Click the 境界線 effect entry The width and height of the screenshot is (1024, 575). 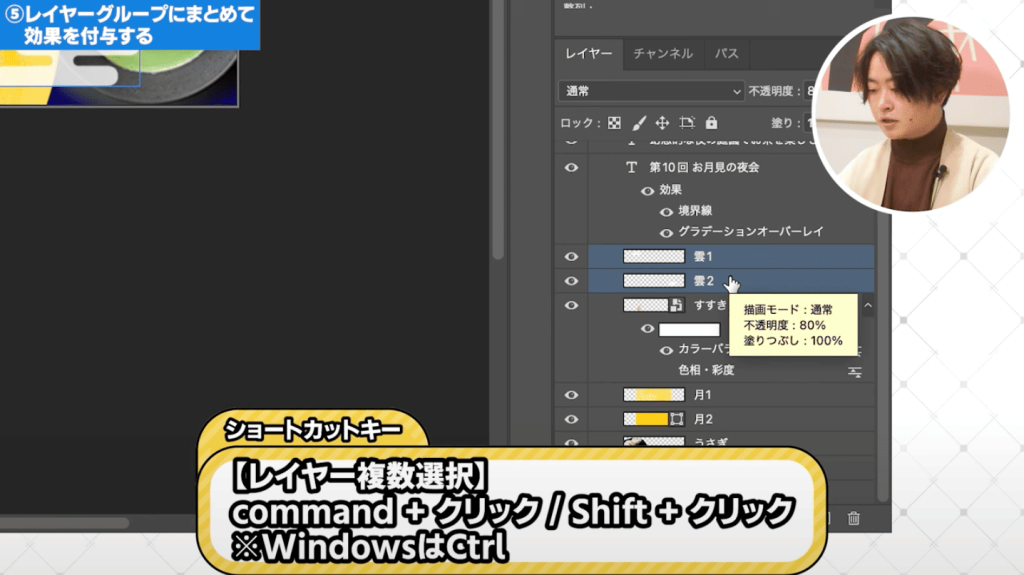coord(695,210)
